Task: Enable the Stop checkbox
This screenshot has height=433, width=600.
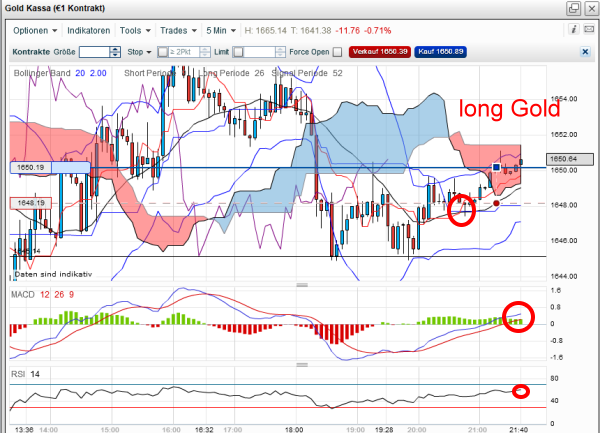Action: pos(163,52)
